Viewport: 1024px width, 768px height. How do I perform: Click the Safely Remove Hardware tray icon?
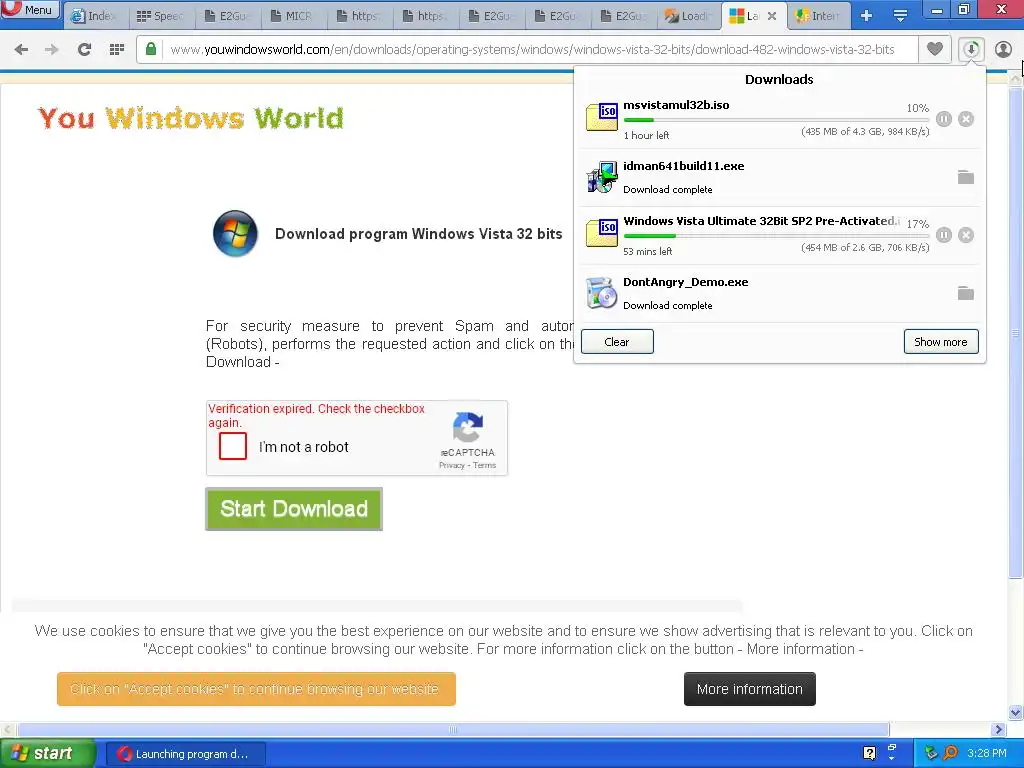click(932, 754)
